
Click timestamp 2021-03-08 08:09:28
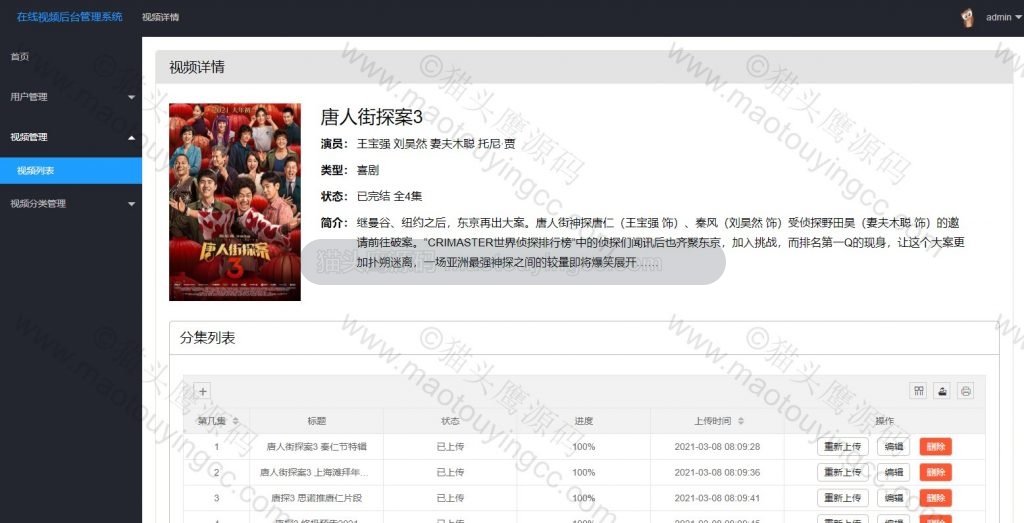[x=717, y=447]
